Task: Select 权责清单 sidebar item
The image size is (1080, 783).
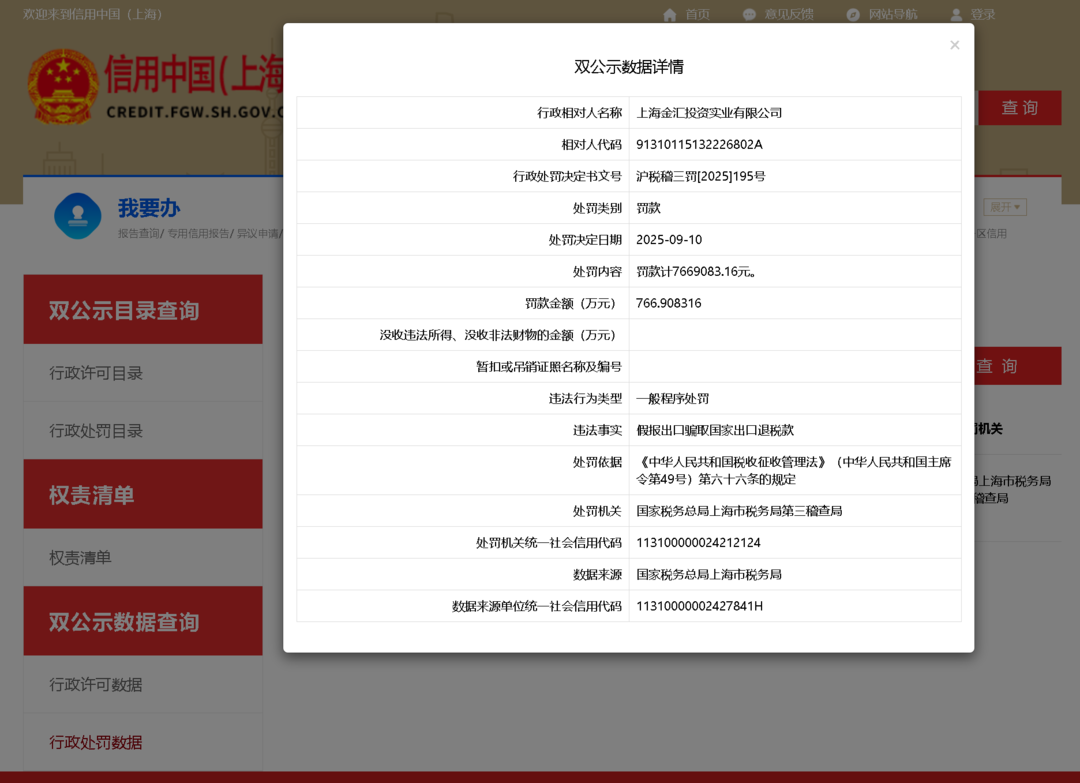Action: (81, 558)
